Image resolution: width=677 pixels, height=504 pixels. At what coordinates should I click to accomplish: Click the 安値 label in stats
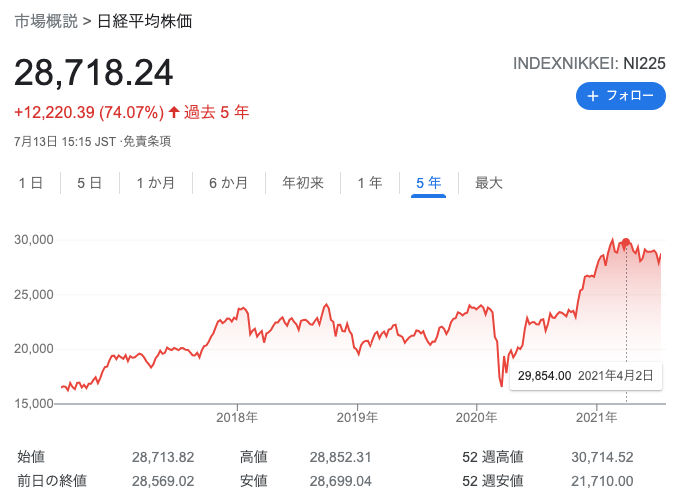click(x=254, y=481)
